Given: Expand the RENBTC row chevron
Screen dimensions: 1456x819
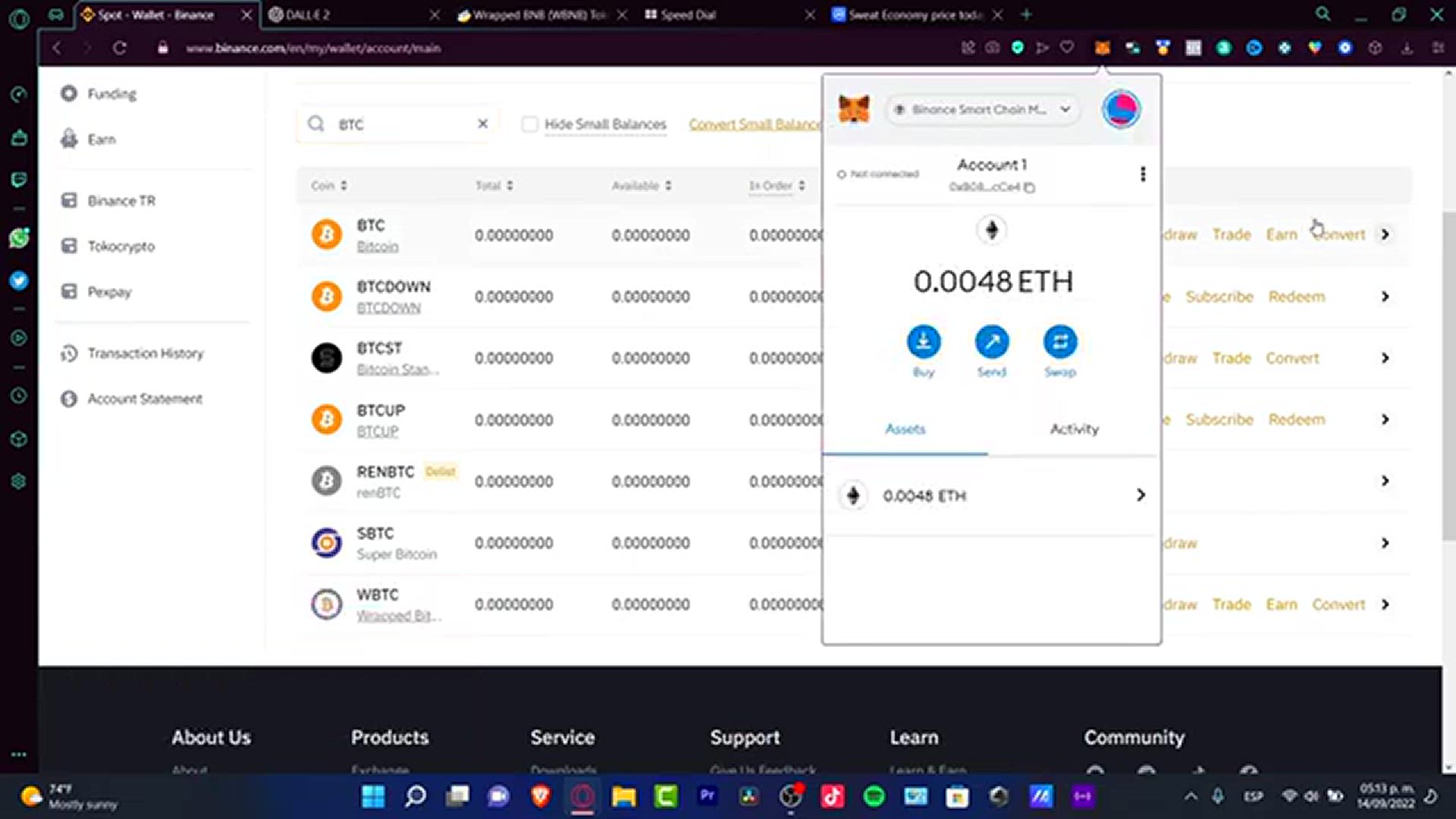Looking at the screenshot, I should point(1385,481).
